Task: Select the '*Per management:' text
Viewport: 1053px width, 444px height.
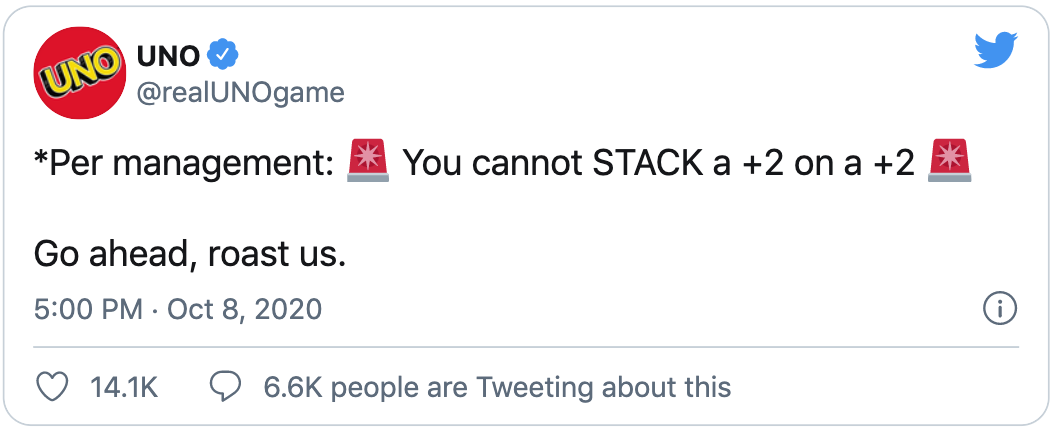Action: 184,164
